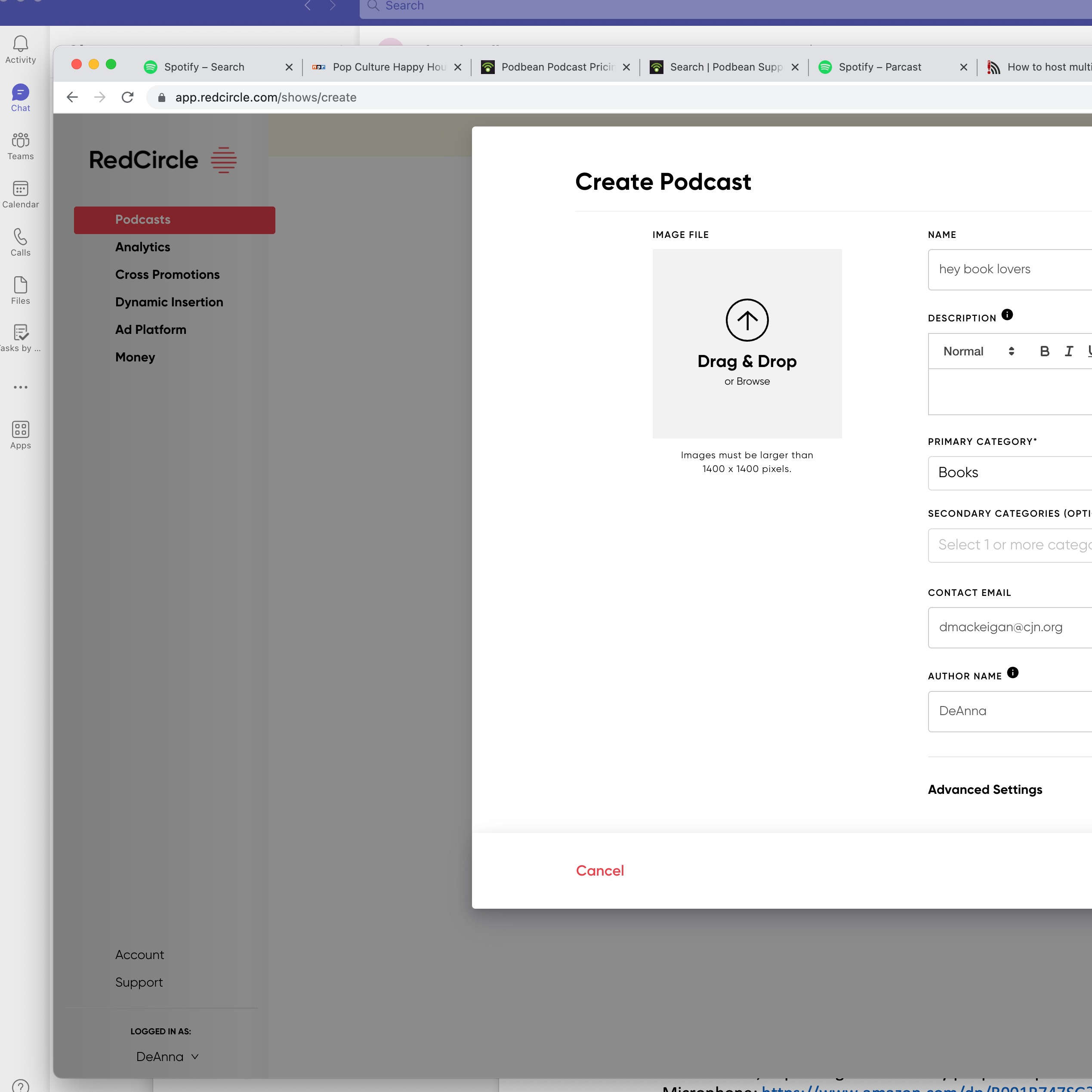Open Primary Category dropdown showing Books
The image size is (1092, 1092).
[x=1009, y=472]
